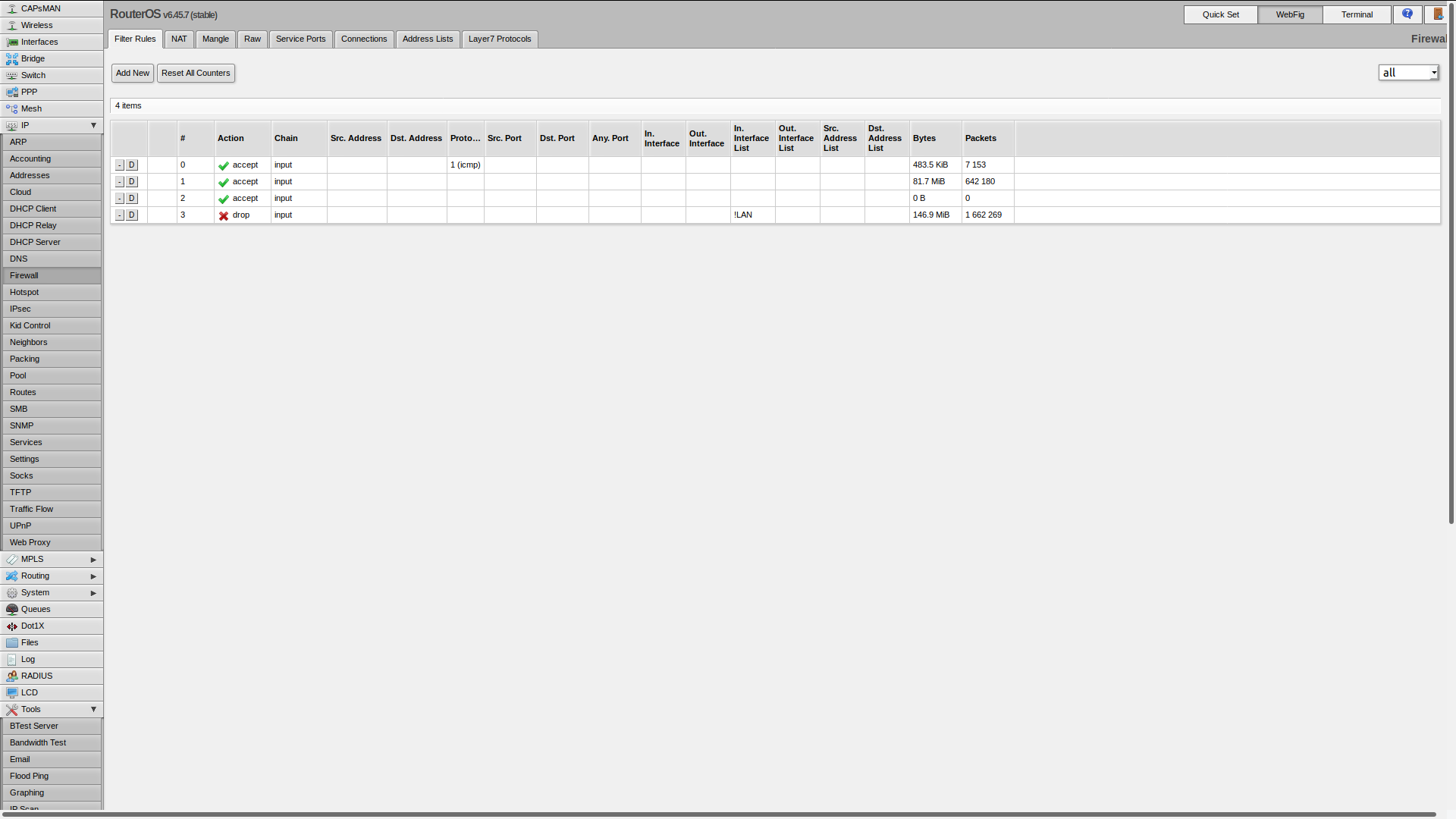Image resolution: width=1456 pixels, height=819 pixels.
Task: Open Bridge from the sidebar
Action: point(33,58)
